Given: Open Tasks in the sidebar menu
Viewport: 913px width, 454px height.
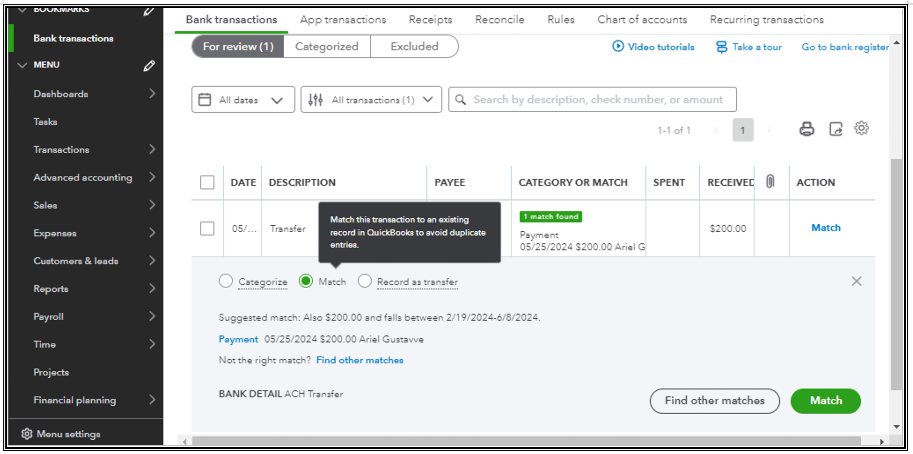Looking at the screenshot, I should pyautogui.click(x=45, y=122).
